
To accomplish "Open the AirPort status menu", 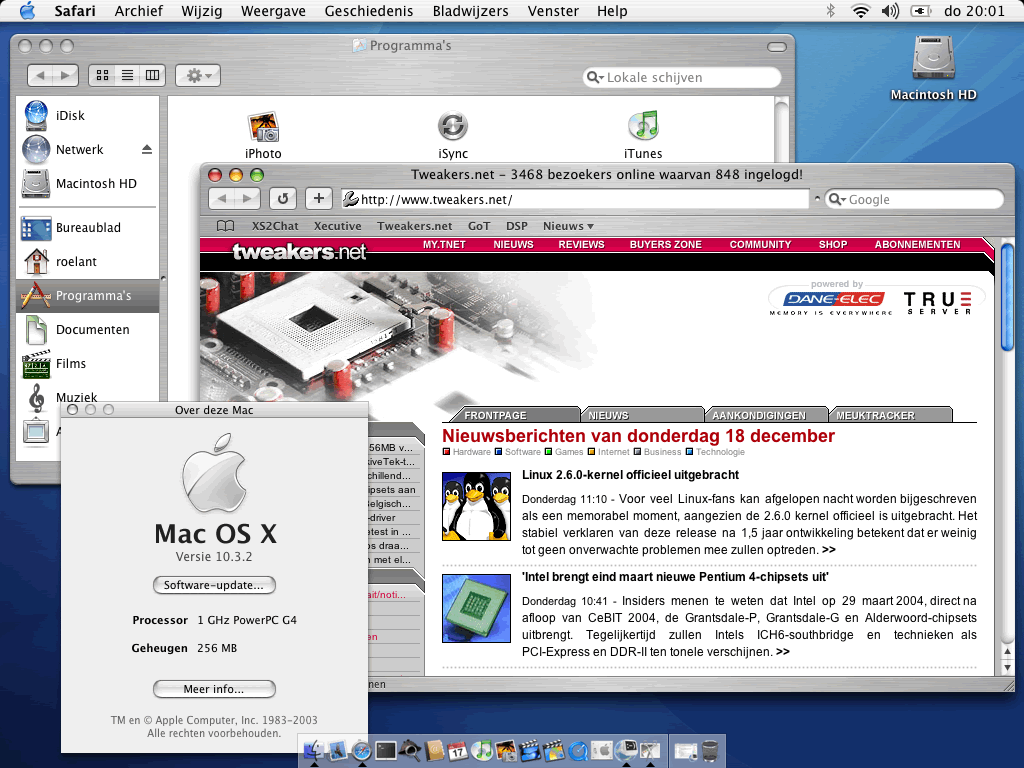I will tap(861, 10).
